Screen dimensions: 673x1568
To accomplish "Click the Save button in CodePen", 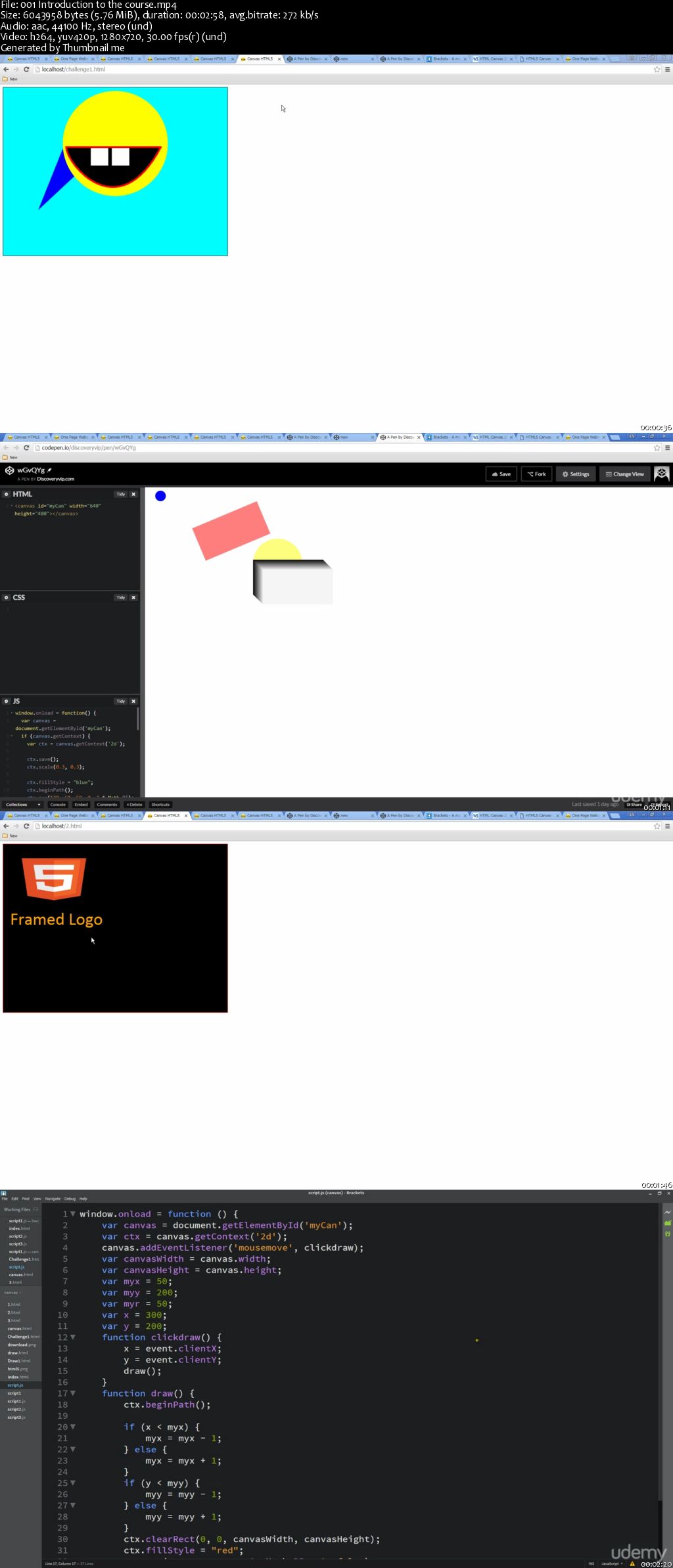I will 501,474.
